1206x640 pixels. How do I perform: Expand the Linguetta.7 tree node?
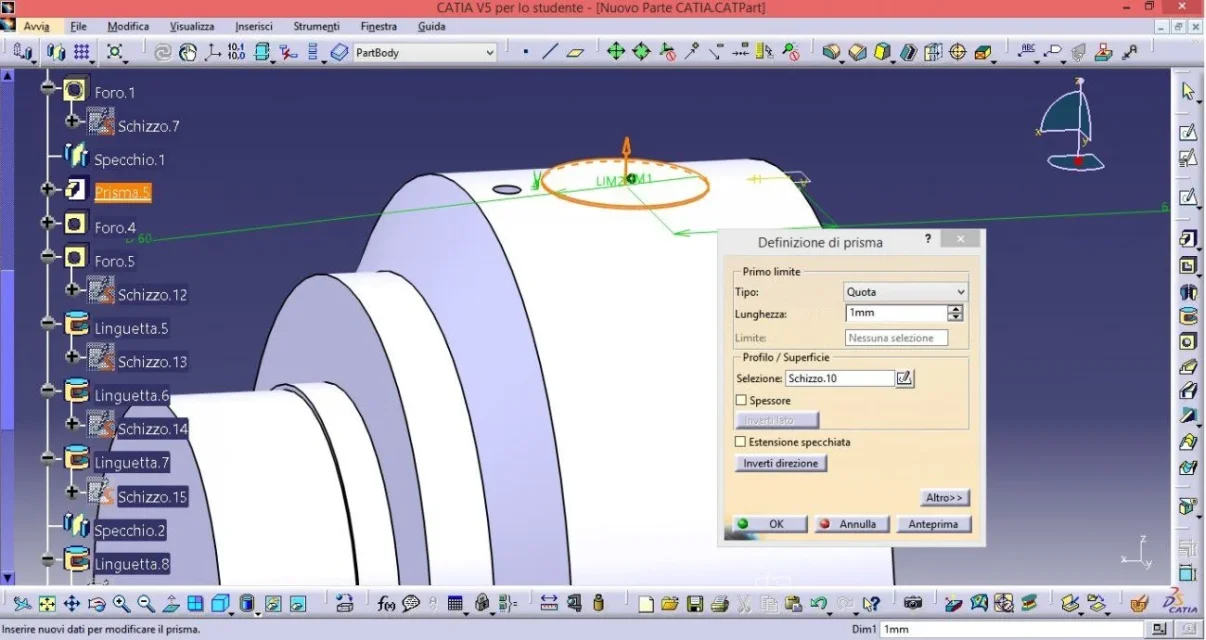tap(48, 458)
